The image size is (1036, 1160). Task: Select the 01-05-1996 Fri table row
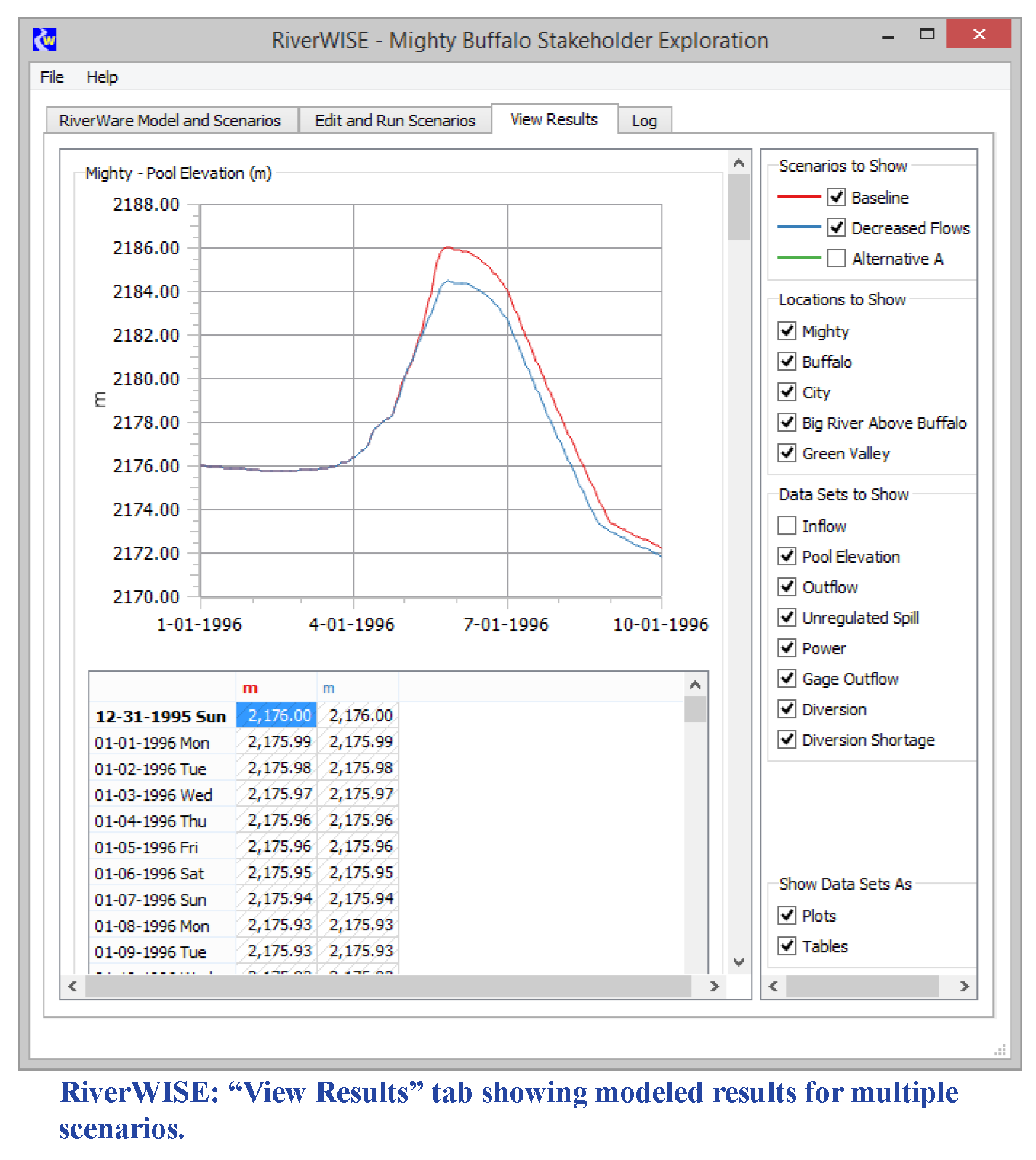click(x=146, y=847)
